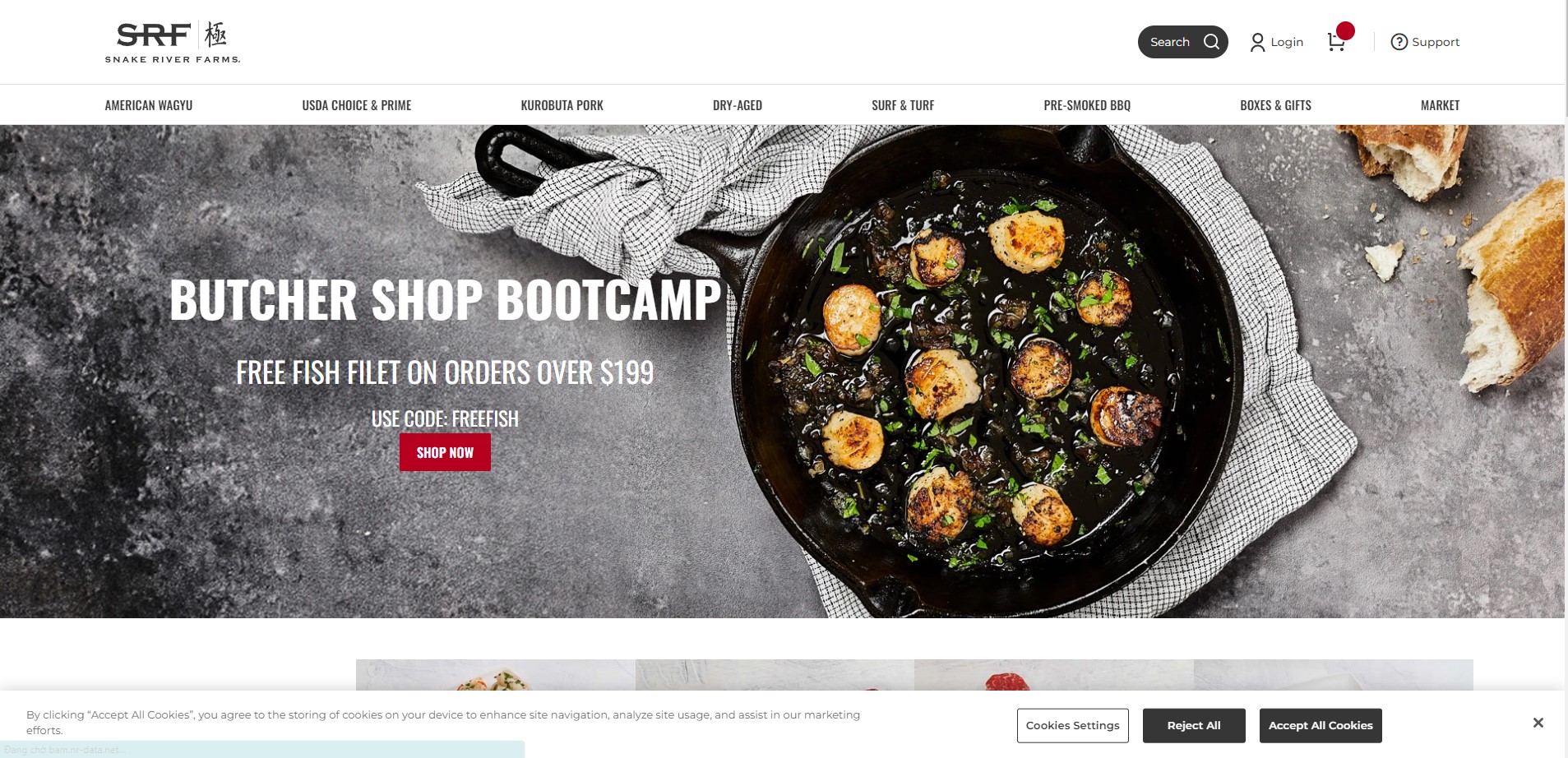
Task: Open the Surf & Turf menu
Action: 903,105
